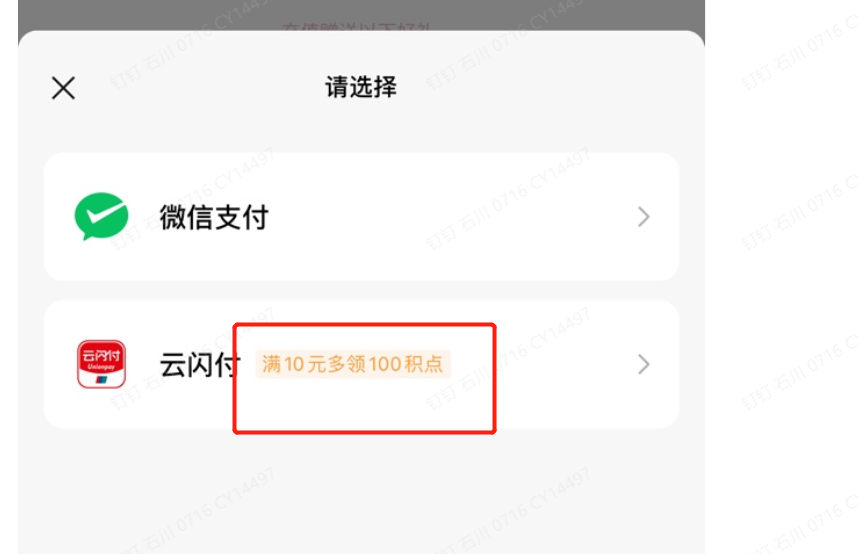Open the 微信支付 row chevron arrow
The width and height of the screenshot is (859, 554).
[x=644, y=216]
